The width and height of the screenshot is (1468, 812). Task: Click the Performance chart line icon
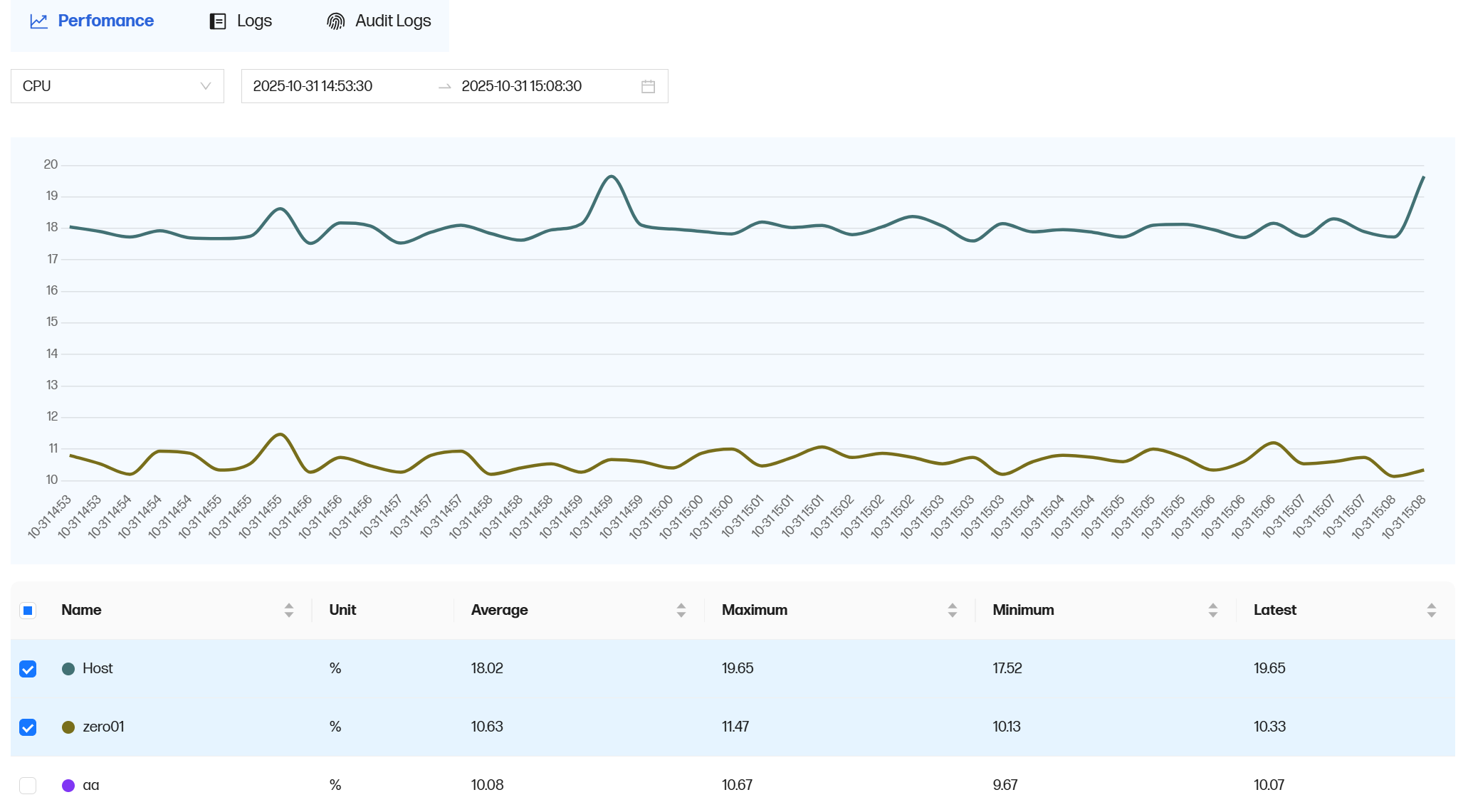[38, 21]
